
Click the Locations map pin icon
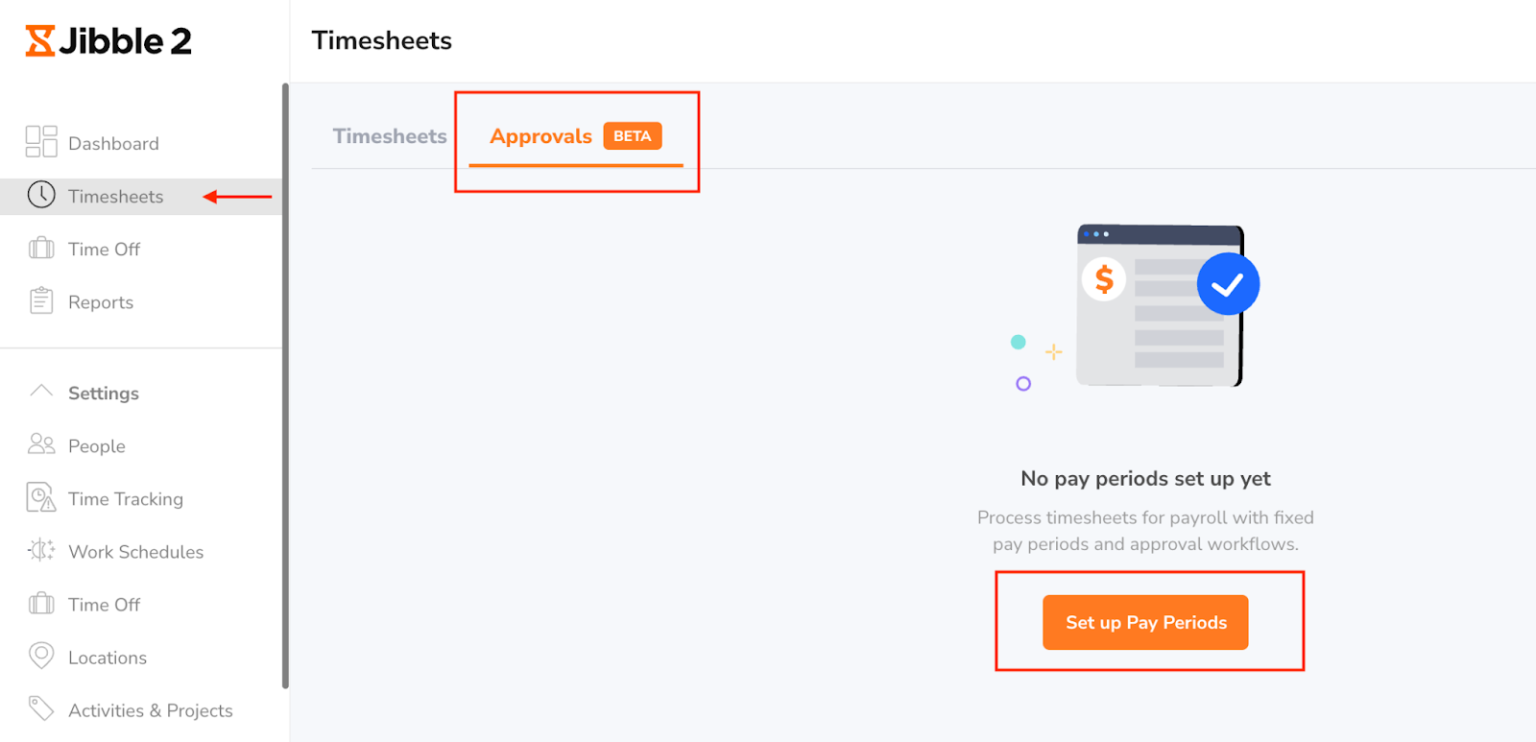coord(41,657)
